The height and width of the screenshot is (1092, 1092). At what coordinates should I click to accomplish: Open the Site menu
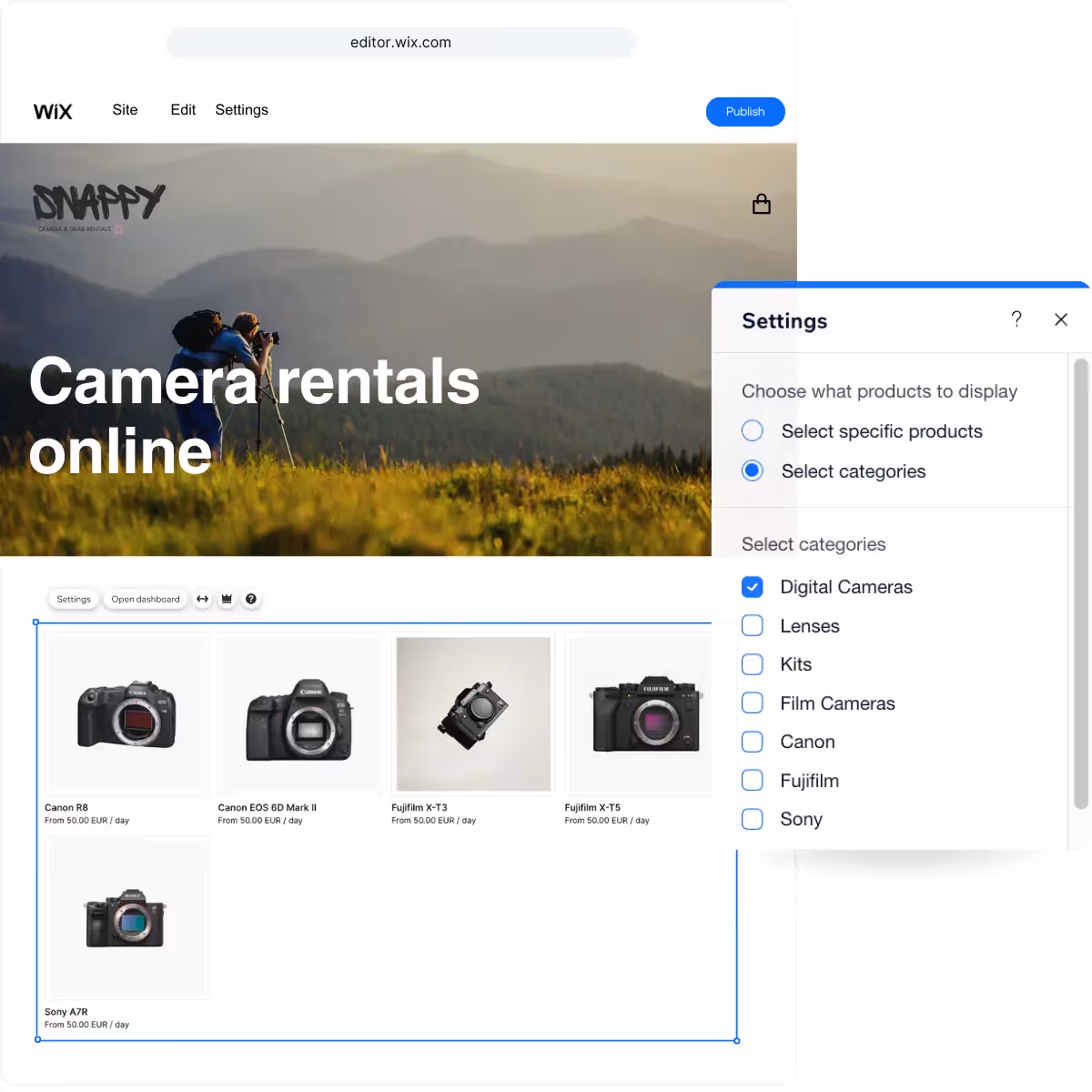coord(125,110)
